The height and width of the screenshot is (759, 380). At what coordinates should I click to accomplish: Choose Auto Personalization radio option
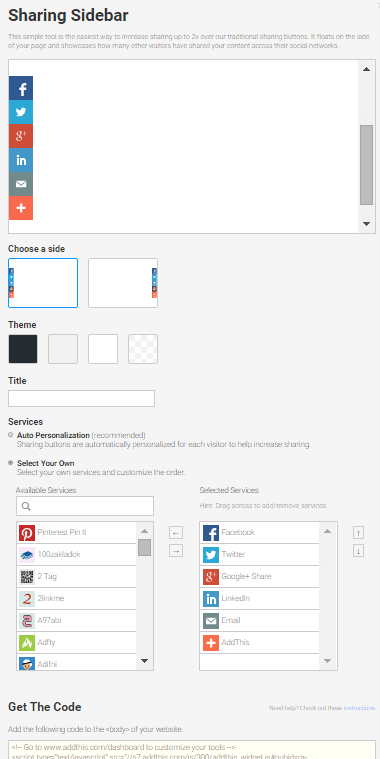[x=11, y=435]
